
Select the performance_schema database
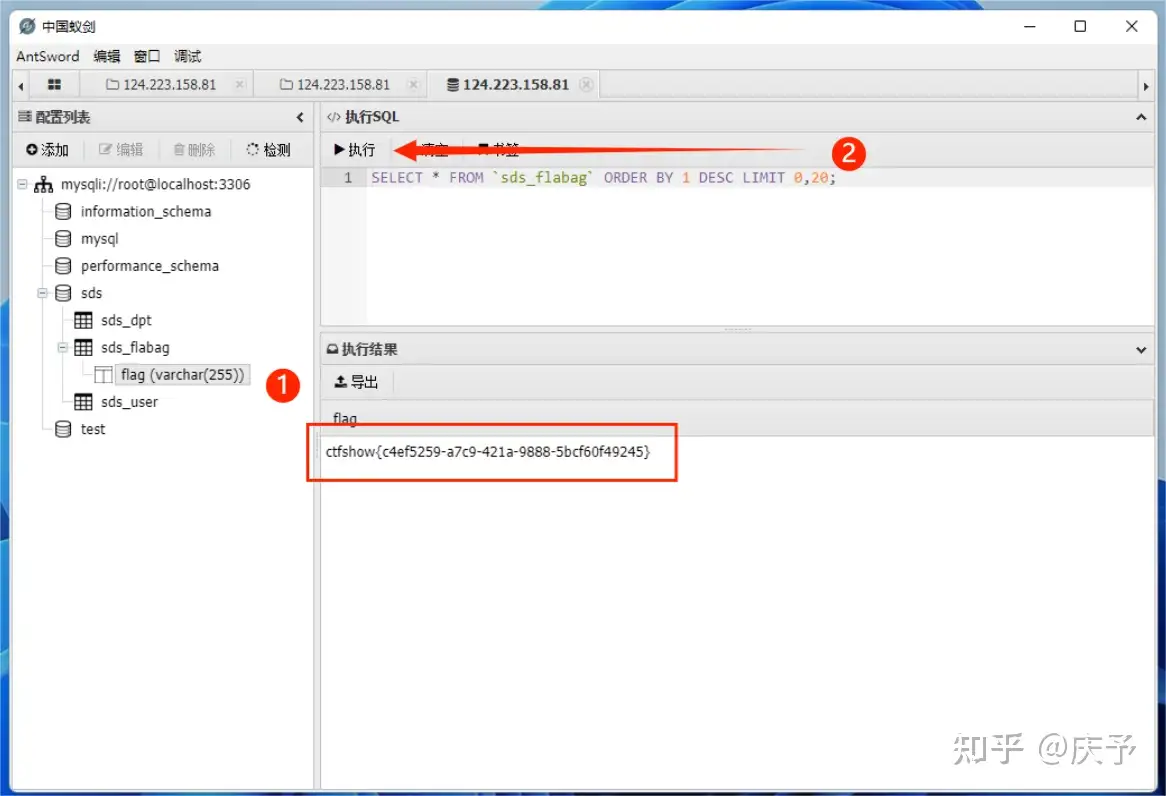click(149, 266)
